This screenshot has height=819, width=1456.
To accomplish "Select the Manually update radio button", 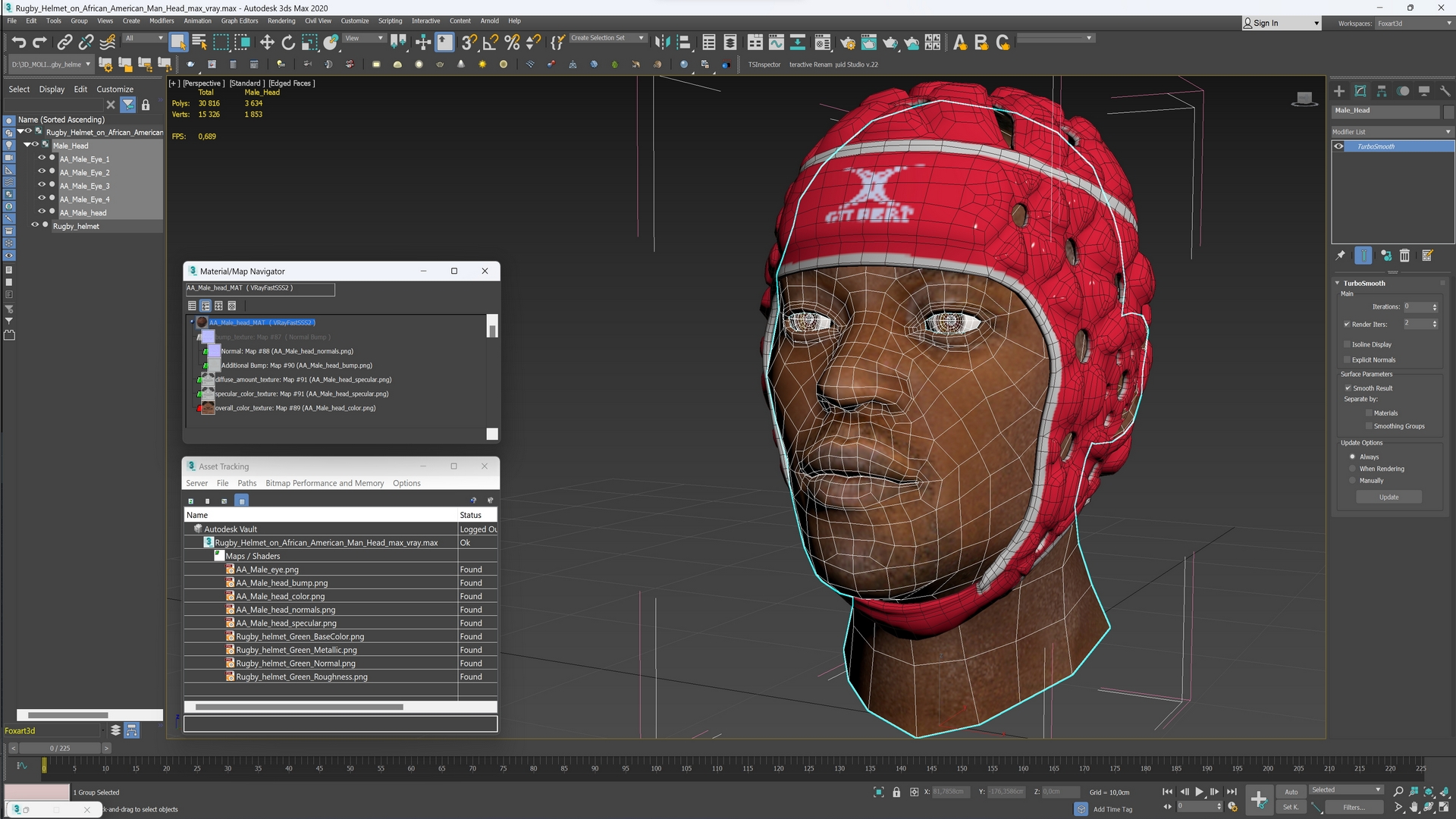I will (1352, 481).
